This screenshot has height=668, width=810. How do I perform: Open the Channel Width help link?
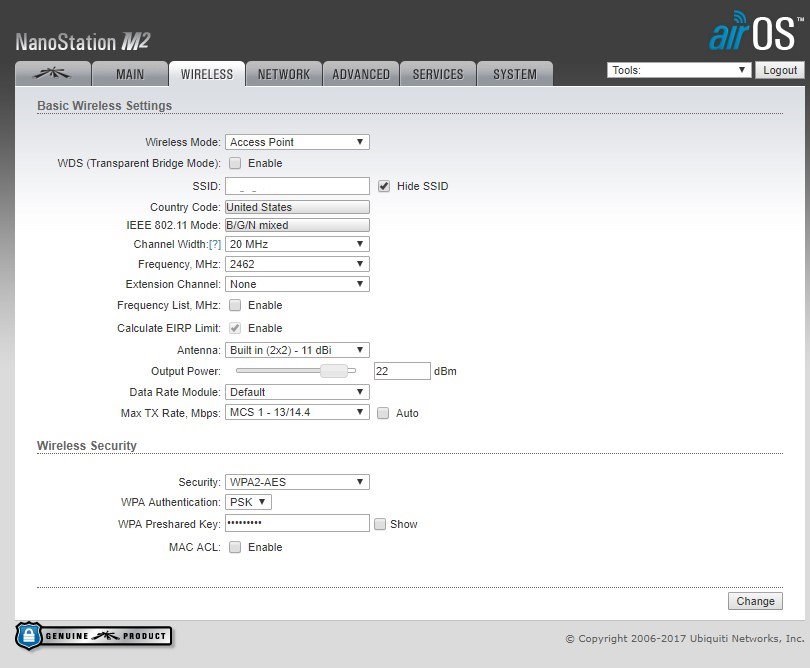[x=215, y=244]
